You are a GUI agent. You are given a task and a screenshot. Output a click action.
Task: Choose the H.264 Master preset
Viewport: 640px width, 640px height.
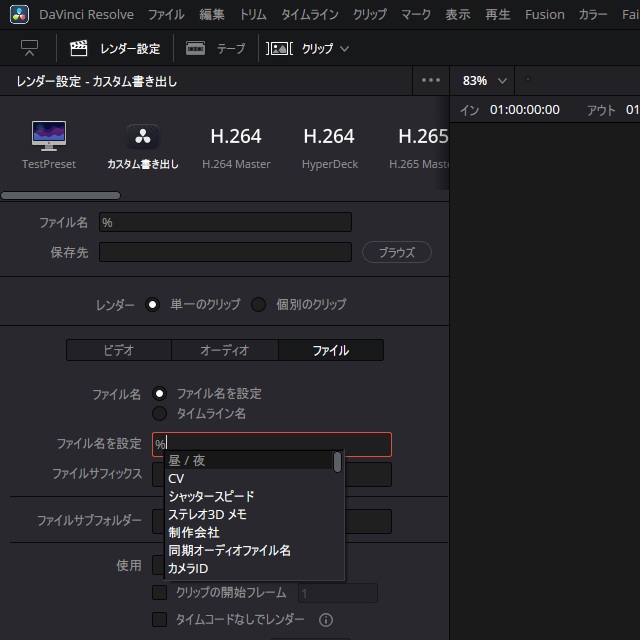pyautogui.click(x=236, y=144)
